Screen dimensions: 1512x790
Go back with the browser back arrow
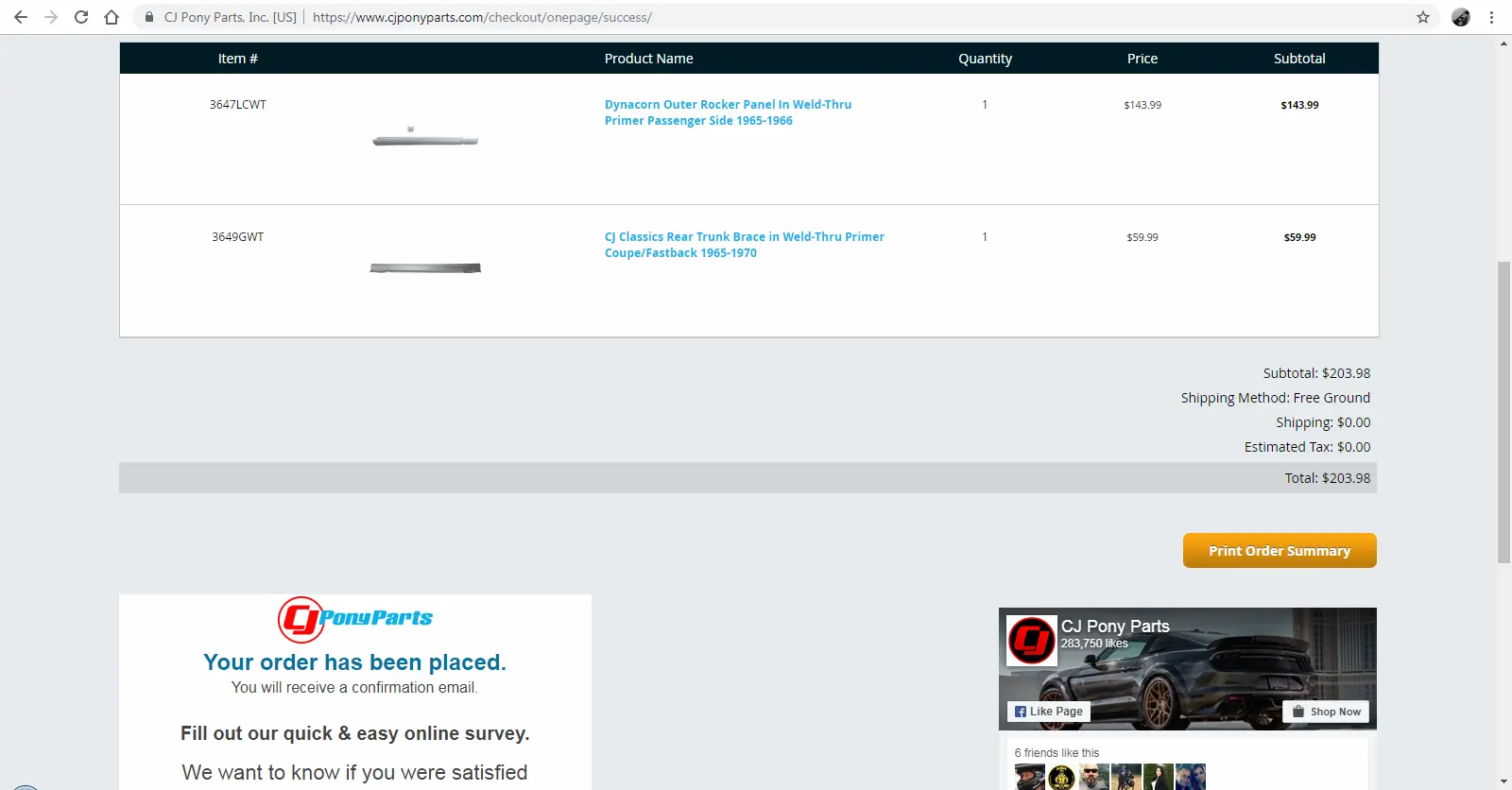coord(21,17)
